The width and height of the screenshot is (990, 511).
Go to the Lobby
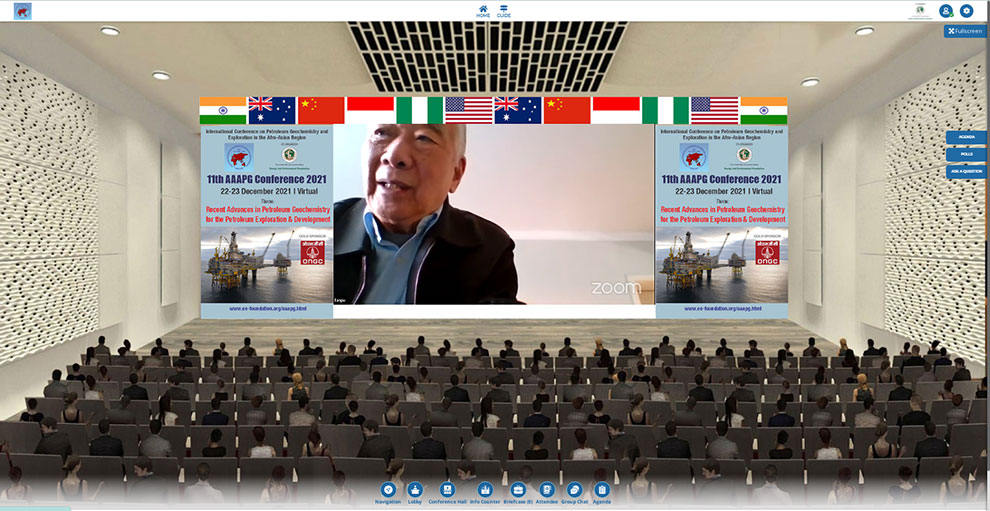pyautogui.click(x=415, y=493)
